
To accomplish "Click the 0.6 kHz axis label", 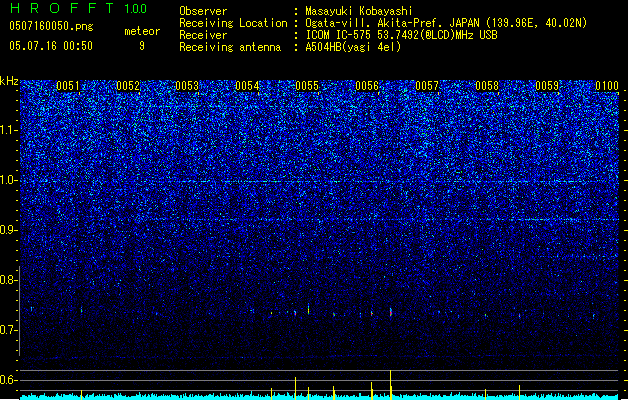I will (8, 380).
